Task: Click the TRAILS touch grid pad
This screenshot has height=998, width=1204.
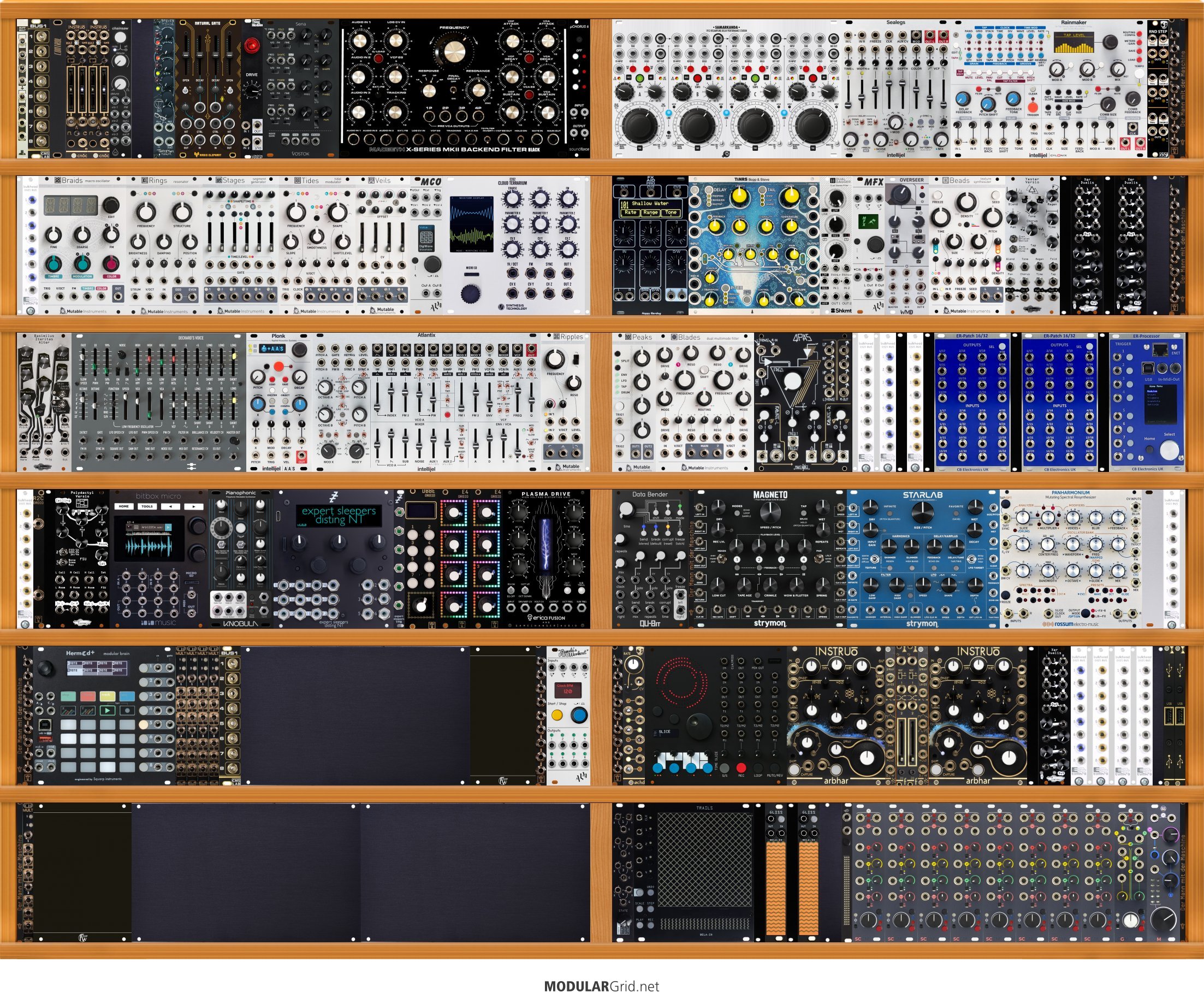Action: coord(704,860)
